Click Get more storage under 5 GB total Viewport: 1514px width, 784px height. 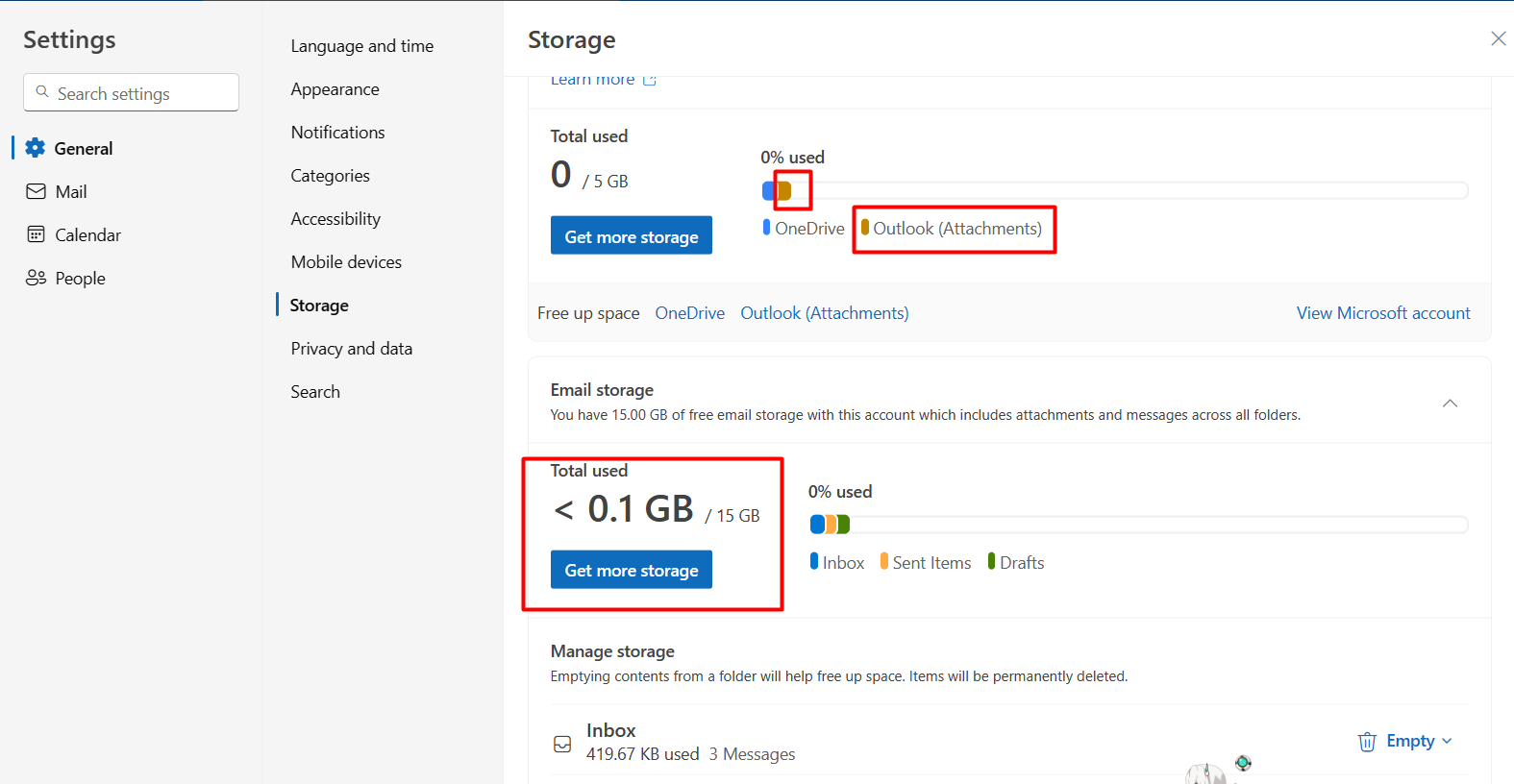[632, 235]
